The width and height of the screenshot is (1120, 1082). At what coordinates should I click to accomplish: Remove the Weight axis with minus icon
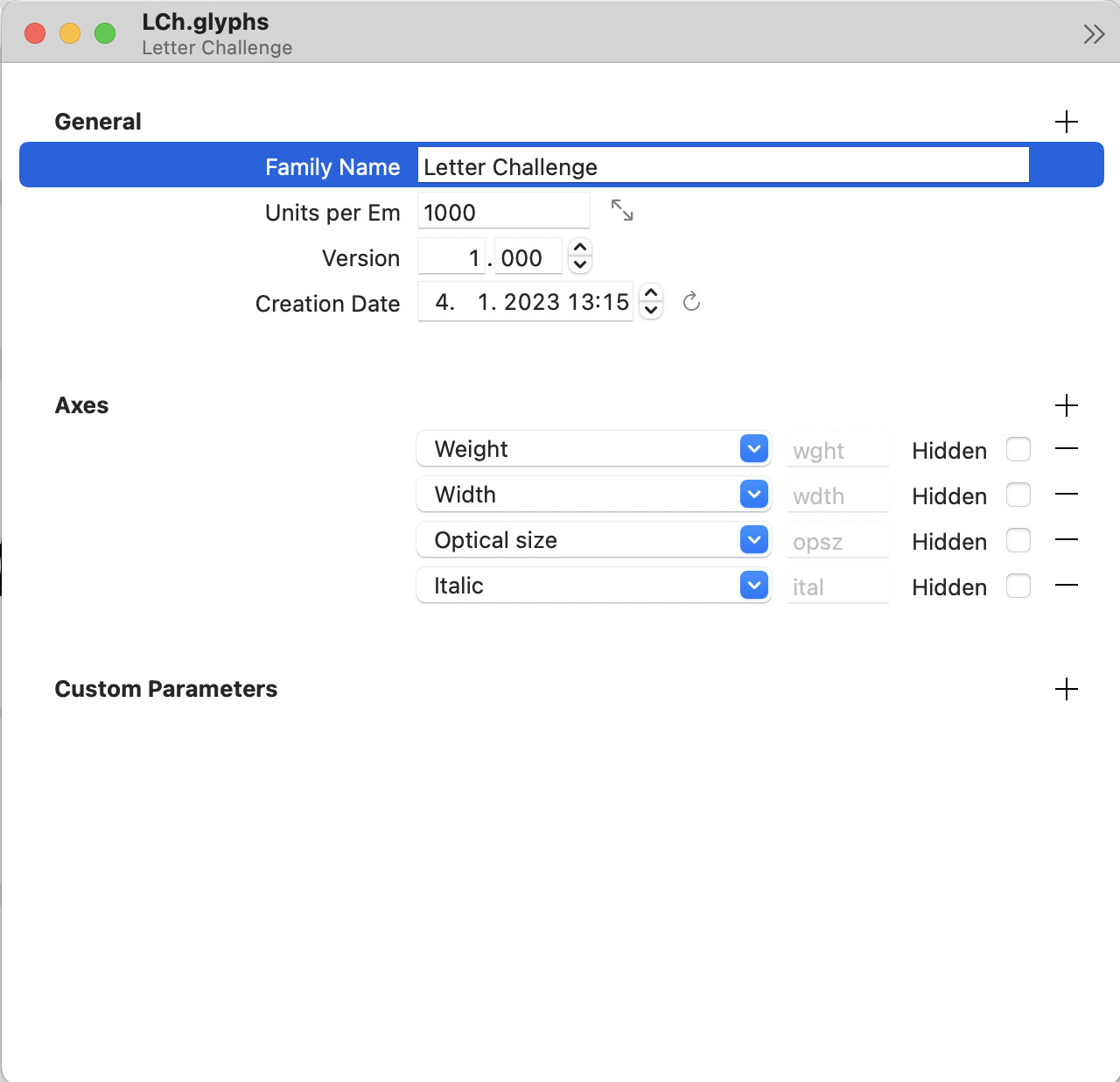[1066, 449]
